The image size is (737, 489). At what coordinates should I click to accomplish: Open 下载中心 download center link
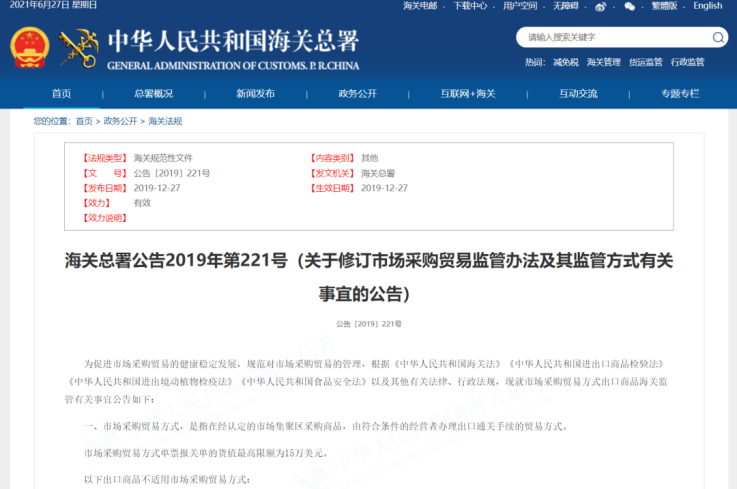coord(470,6)
